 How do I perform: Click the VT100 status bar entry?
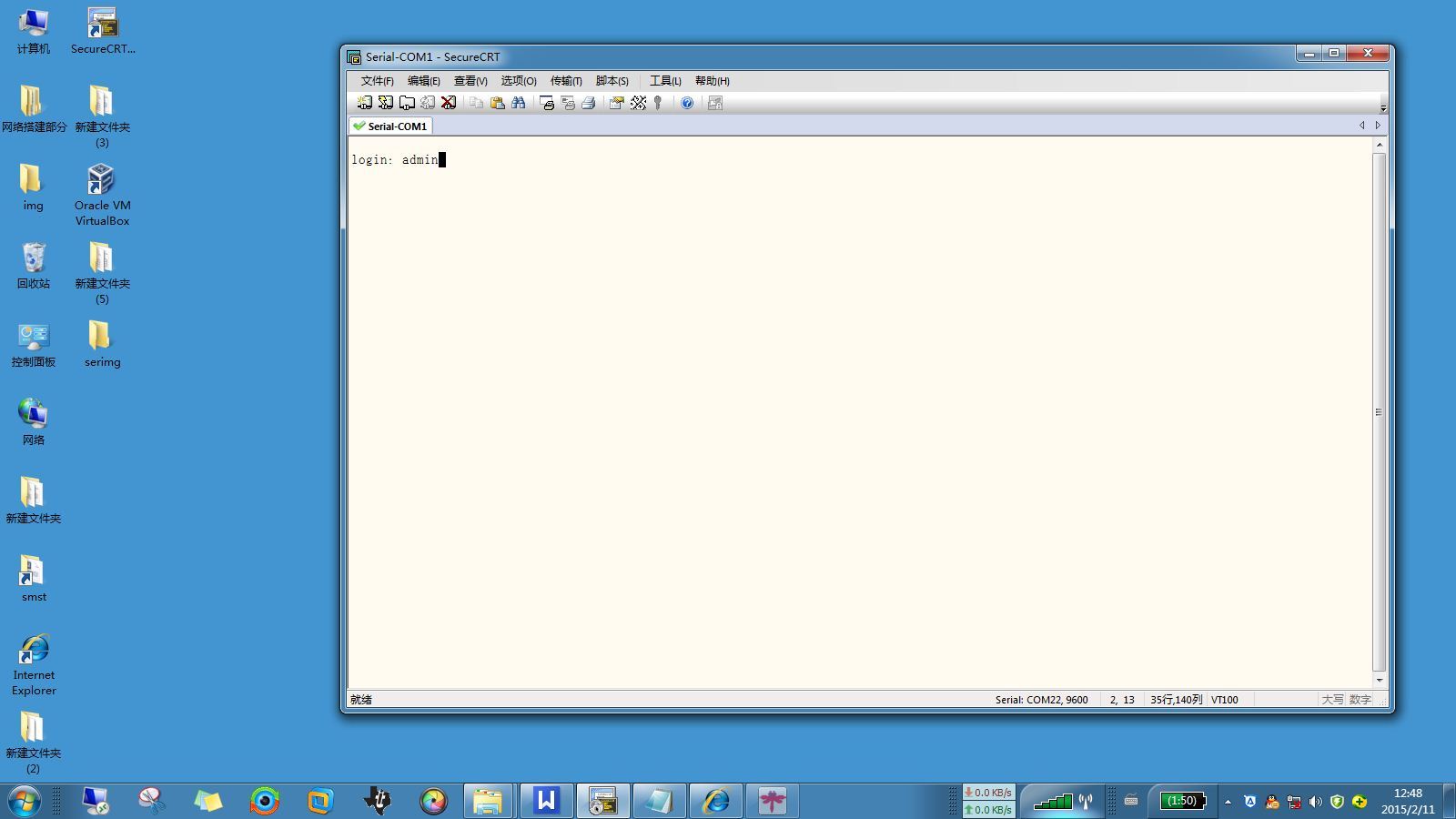coord(1224,700)
